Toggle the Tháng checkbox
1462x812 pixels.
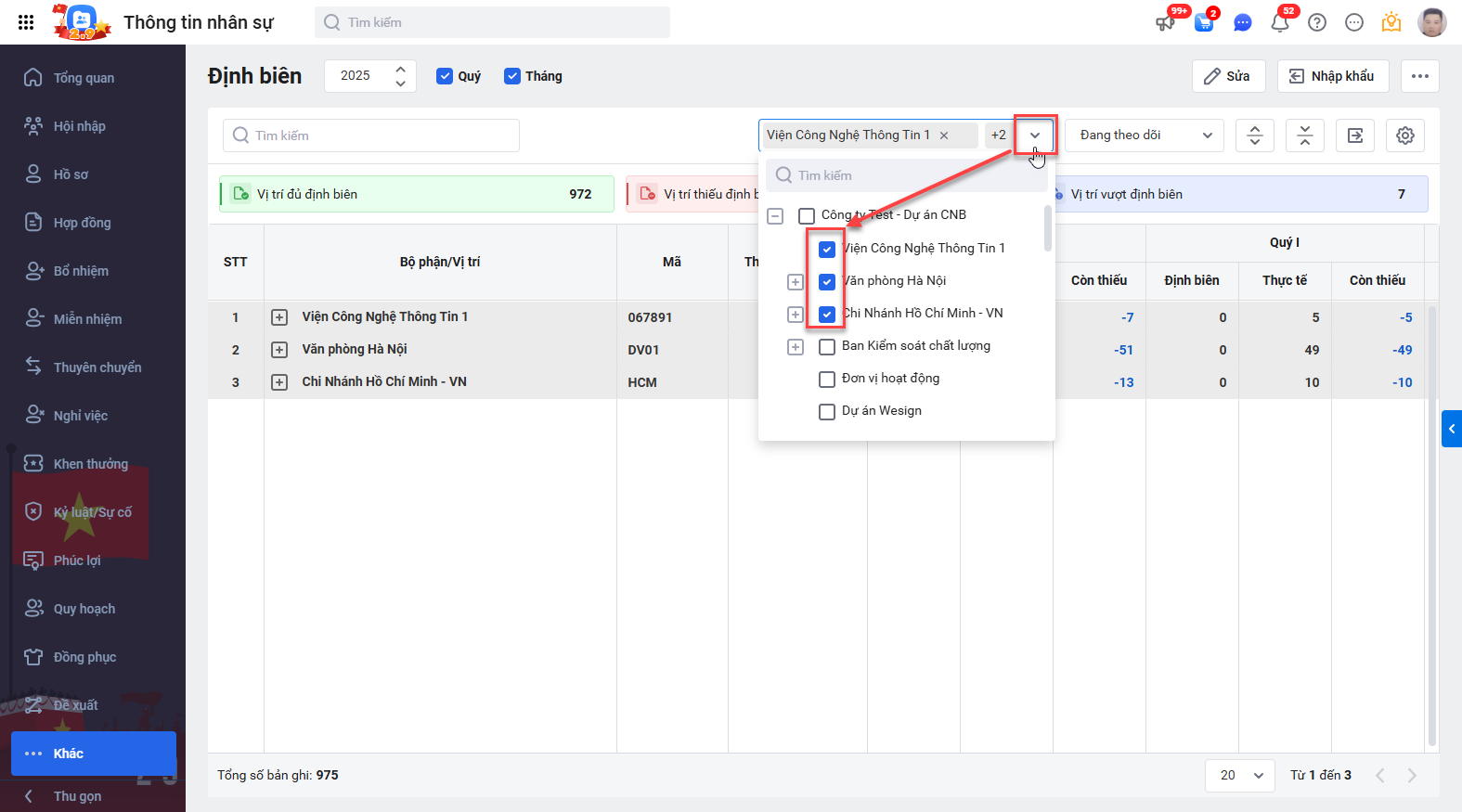click(512, 76)
